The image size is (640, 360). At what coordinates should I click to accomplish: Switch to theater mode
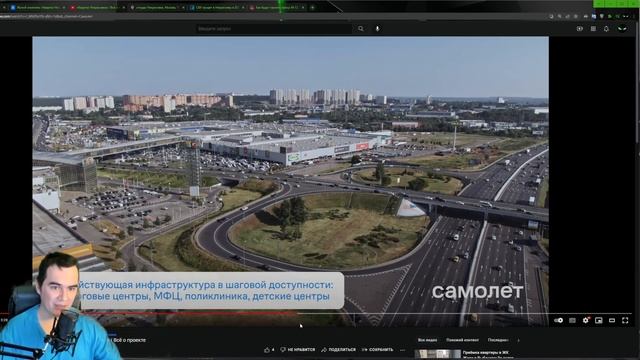click(612, 320)
